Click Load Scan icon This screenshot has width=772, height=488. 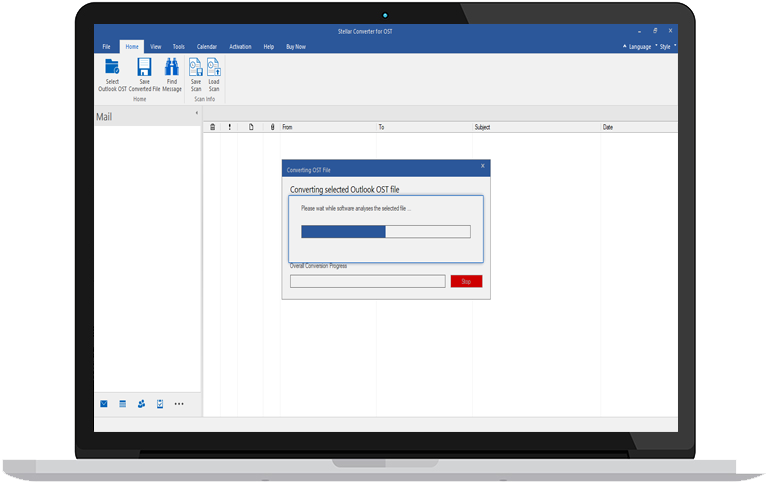tap(214, 67)
